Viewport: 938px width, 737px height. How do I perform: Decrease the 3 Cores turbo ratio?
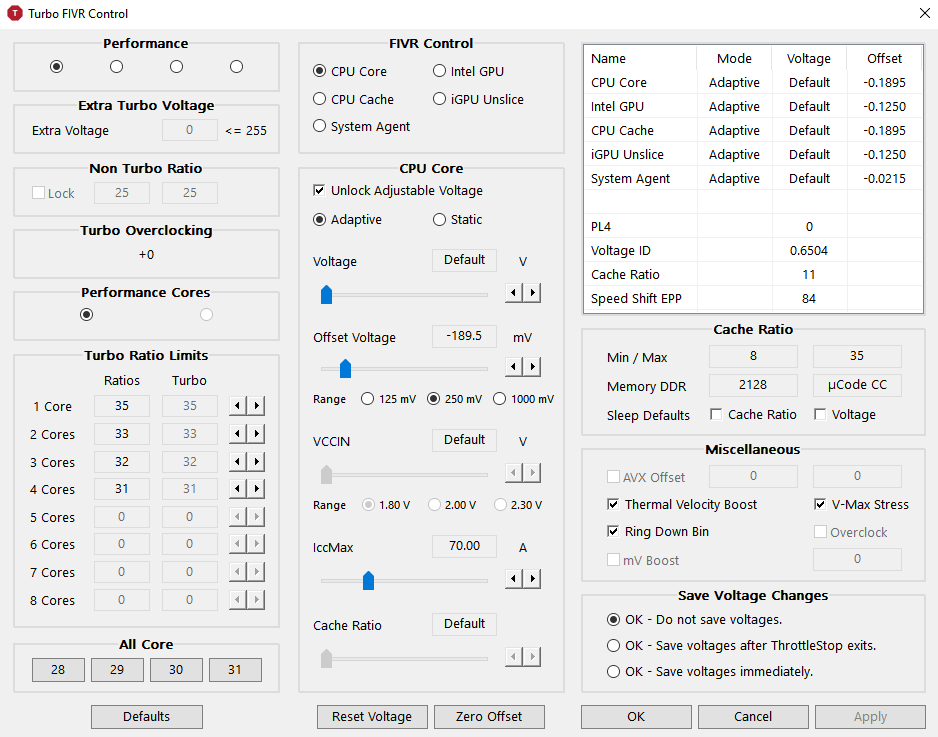237,461
